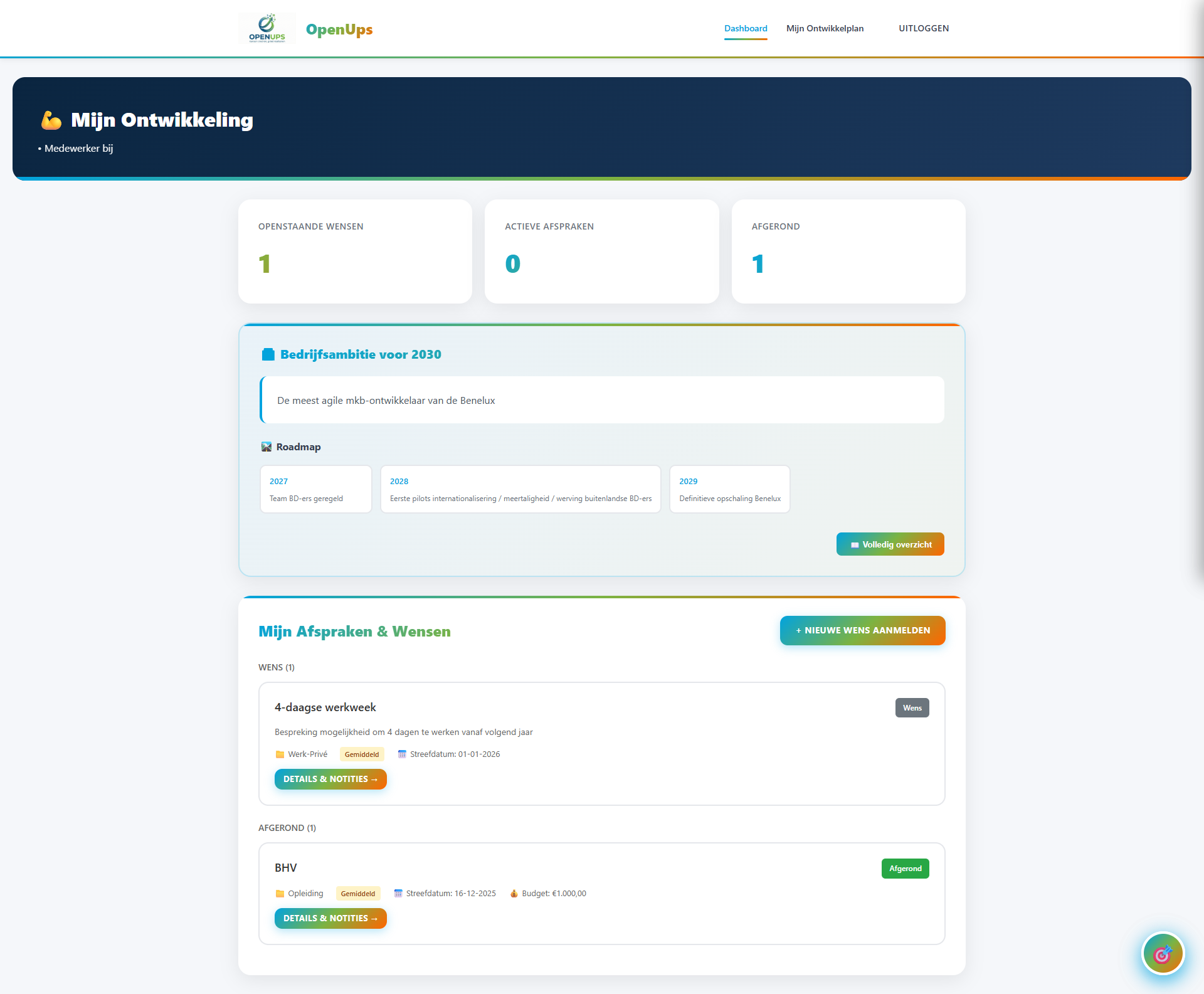Screen dimensions: 1204x994
Task: Open Details & Notities for BHV
Action: click(x=330, y=918)
